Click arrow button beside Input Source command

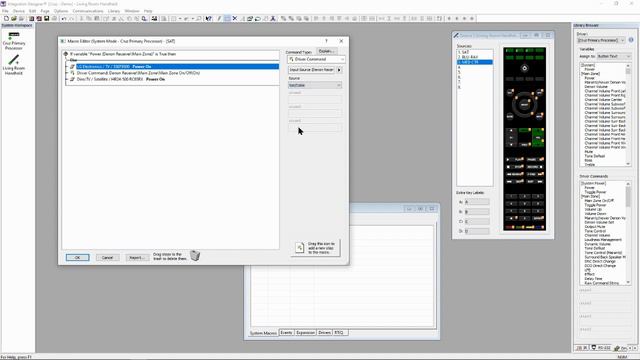point(339,70)
